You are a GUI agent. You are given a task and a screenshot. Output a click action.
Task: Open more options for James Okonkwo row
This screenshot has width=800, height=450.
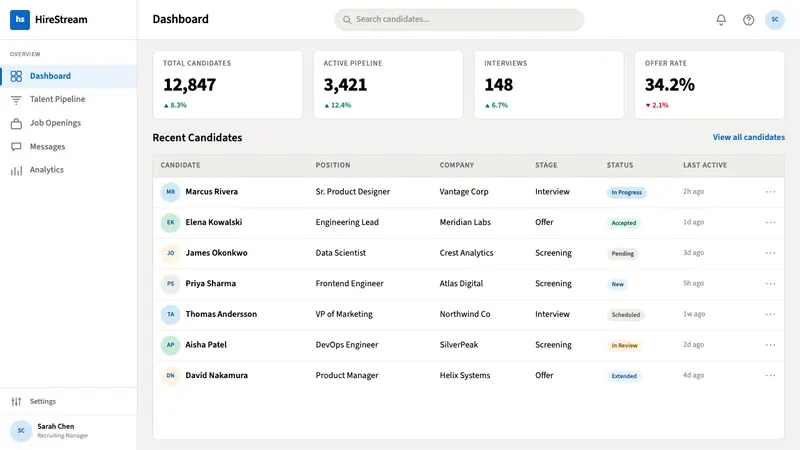(x=770, y=253)
